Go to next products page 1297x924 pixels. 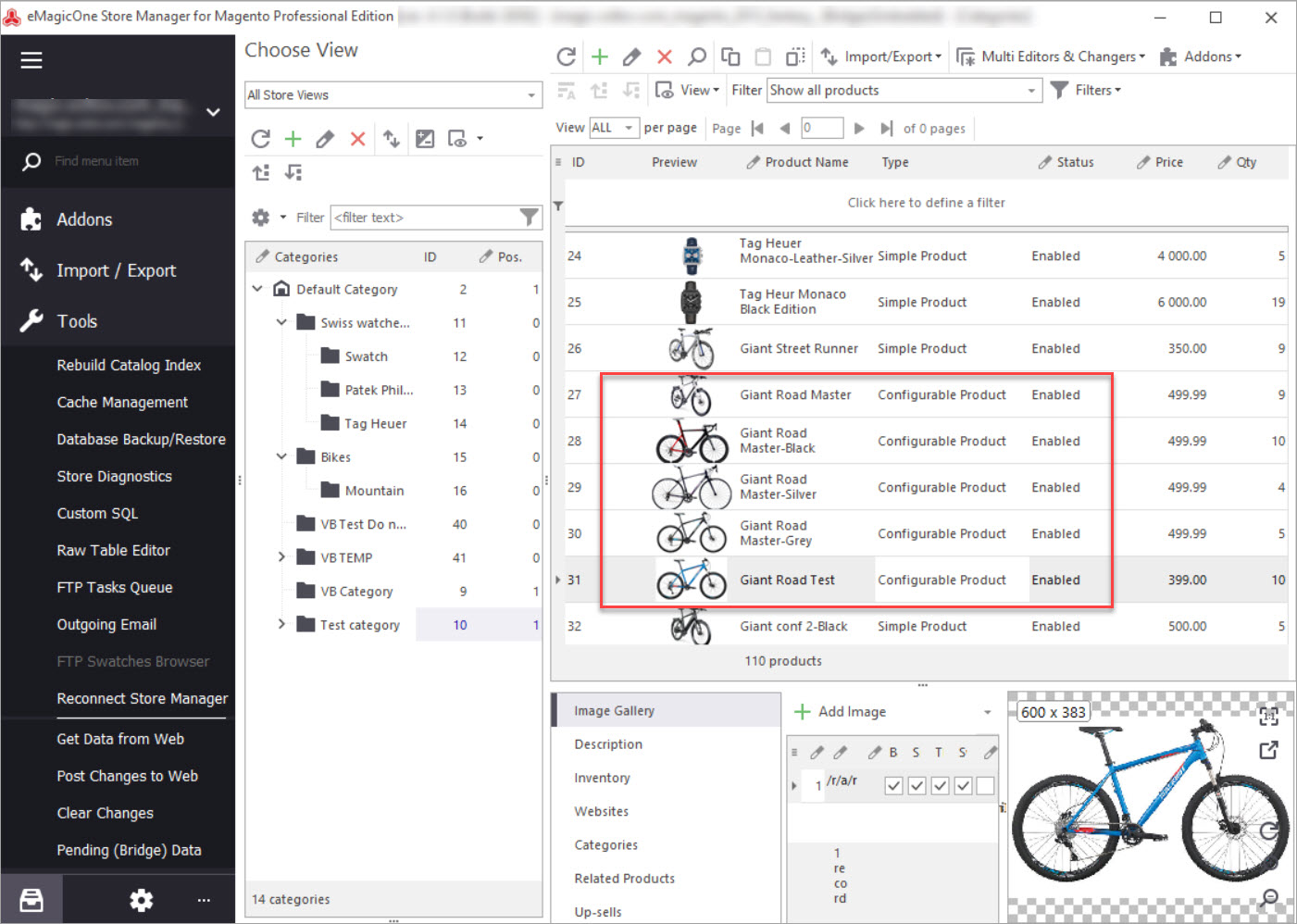click(859, 129)
